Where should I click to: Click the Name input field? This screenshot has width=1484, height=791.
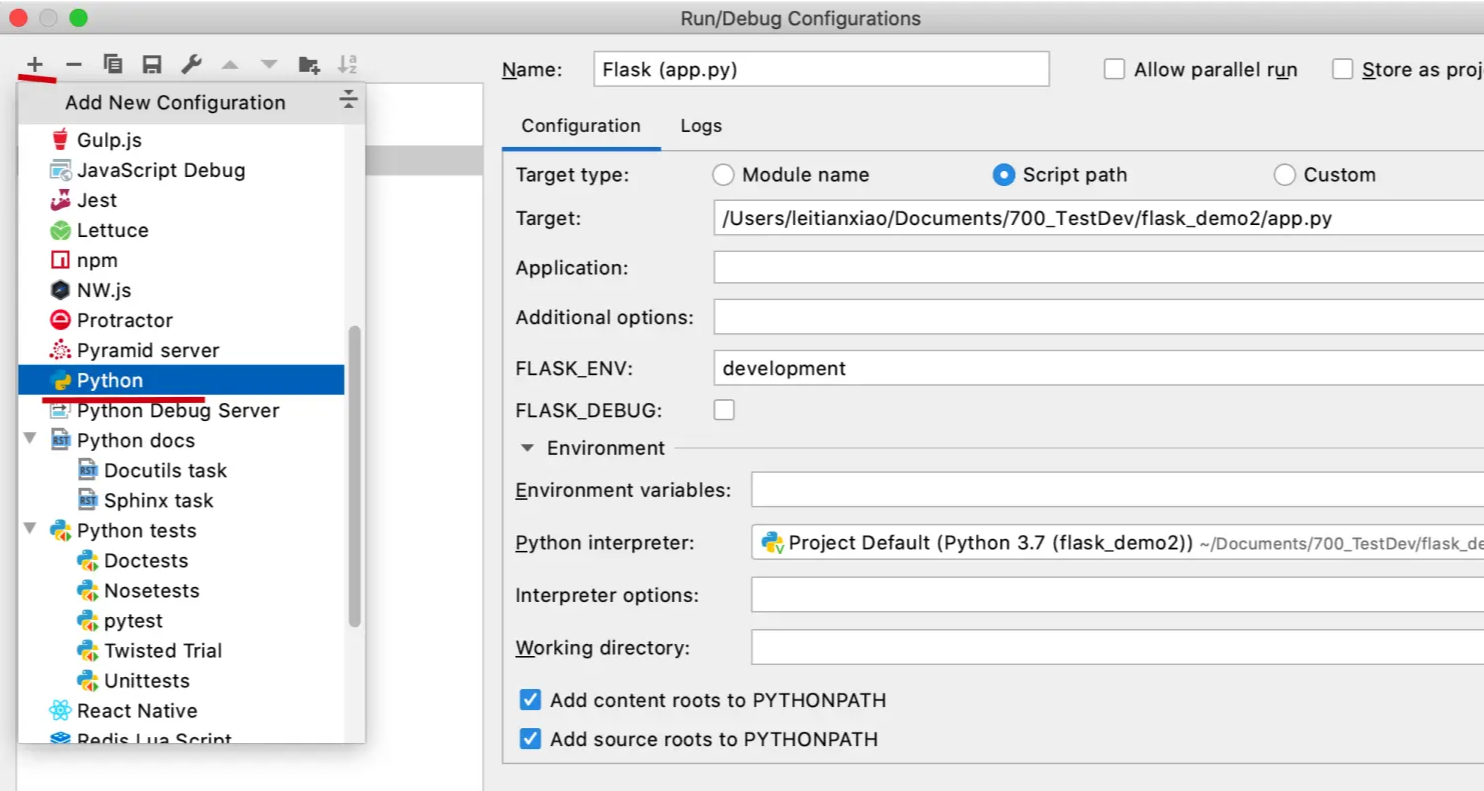[821, 69]
